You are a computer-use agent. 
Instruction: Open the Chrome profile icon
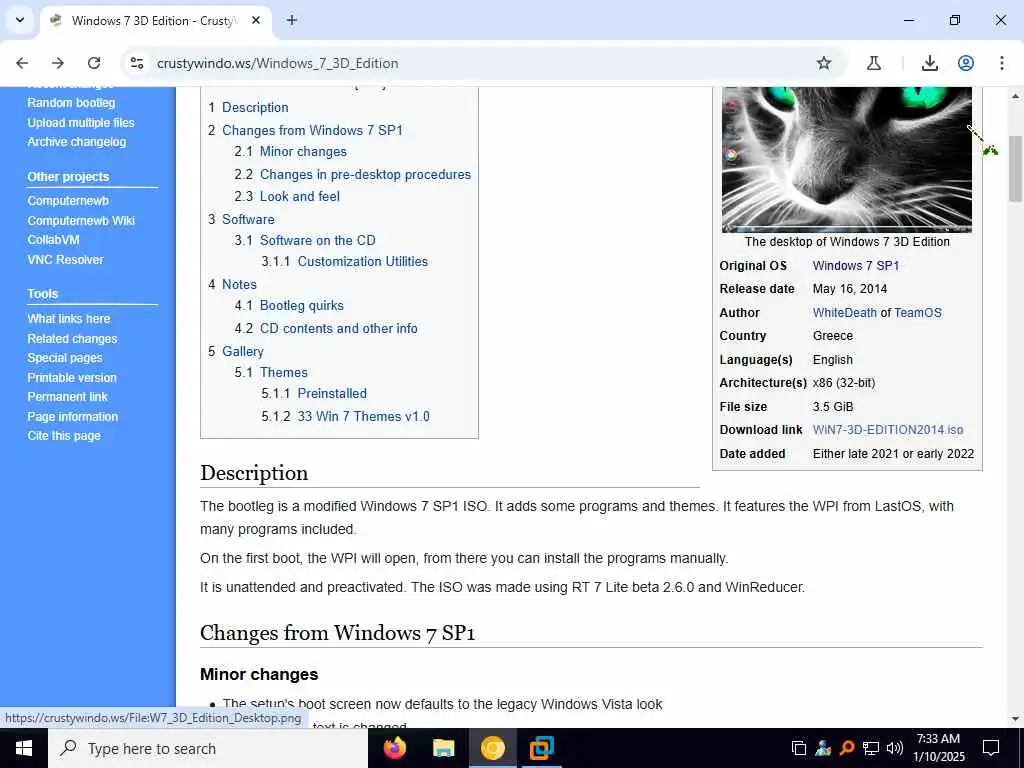point(966,63)
